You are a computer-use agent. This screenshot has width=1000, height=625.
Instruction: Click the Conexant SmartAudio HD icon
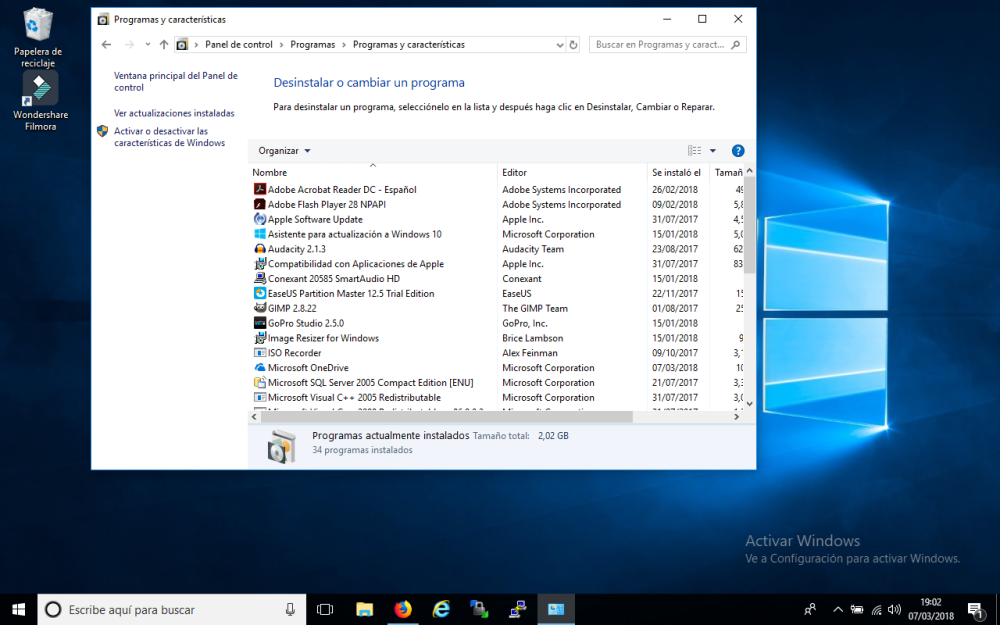(x=260, y=278)
